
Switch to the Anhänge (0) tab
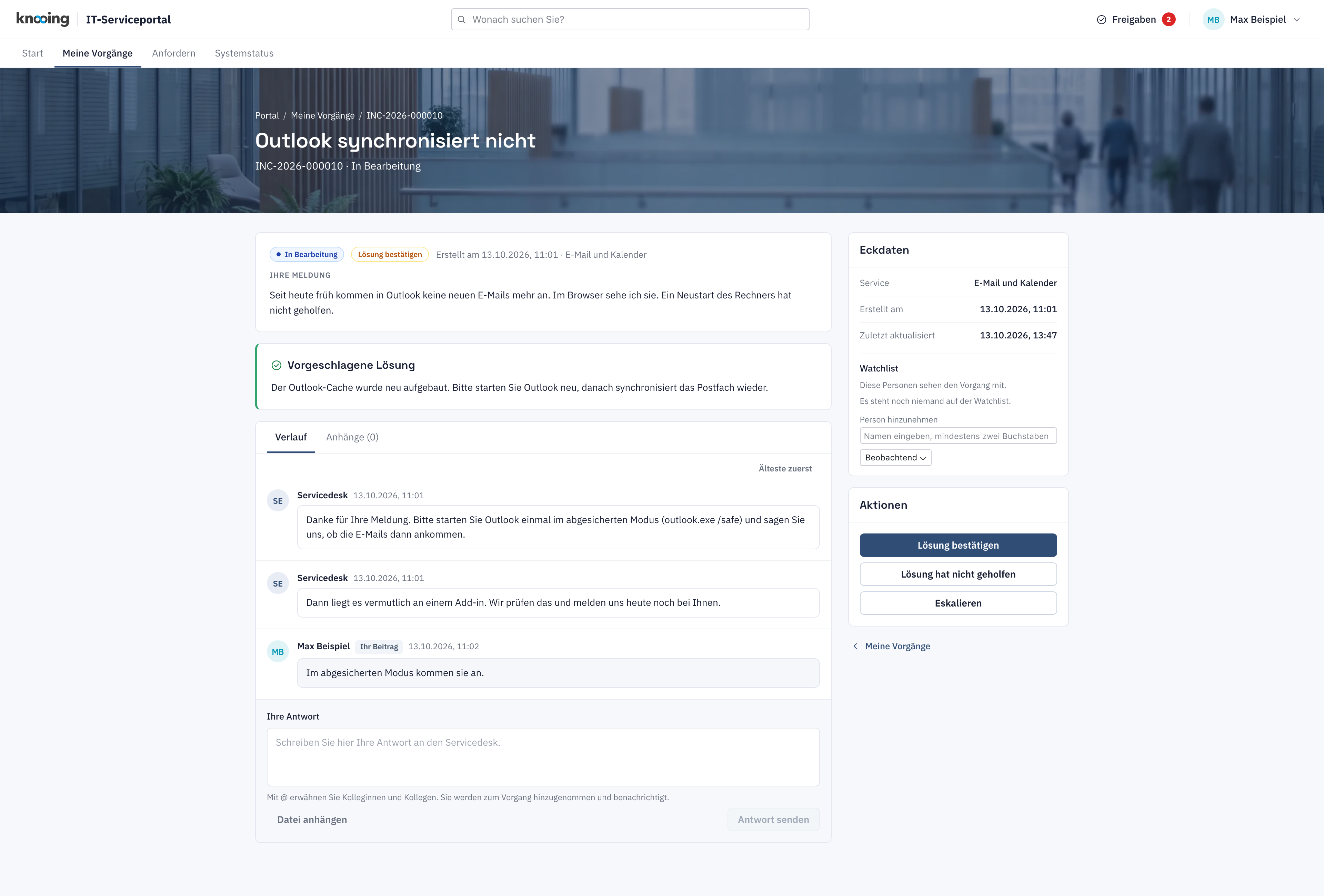tap(352, 437)
